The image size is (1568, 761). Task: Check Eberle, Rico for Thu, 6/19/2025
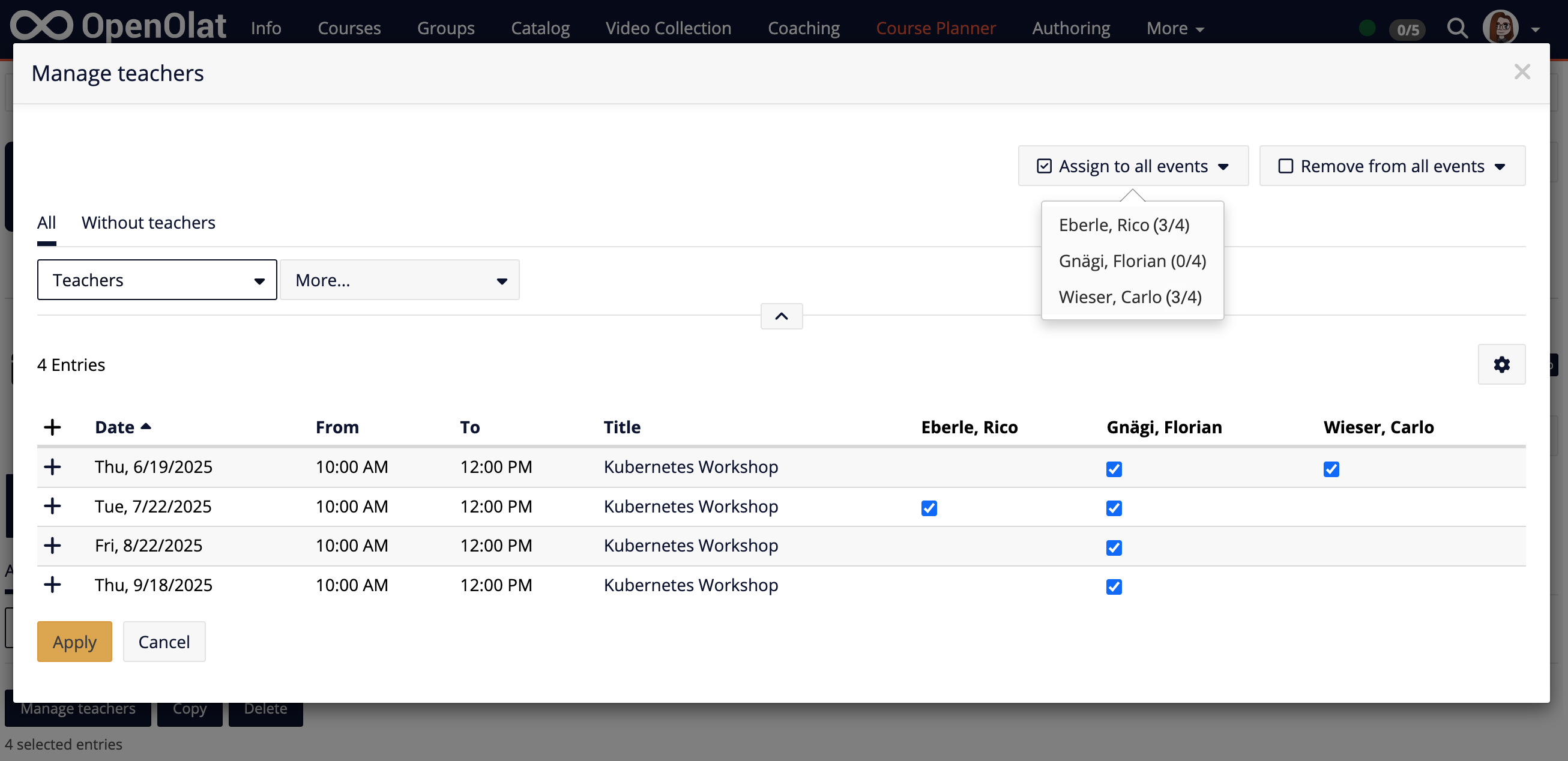(x=929, y=469)
